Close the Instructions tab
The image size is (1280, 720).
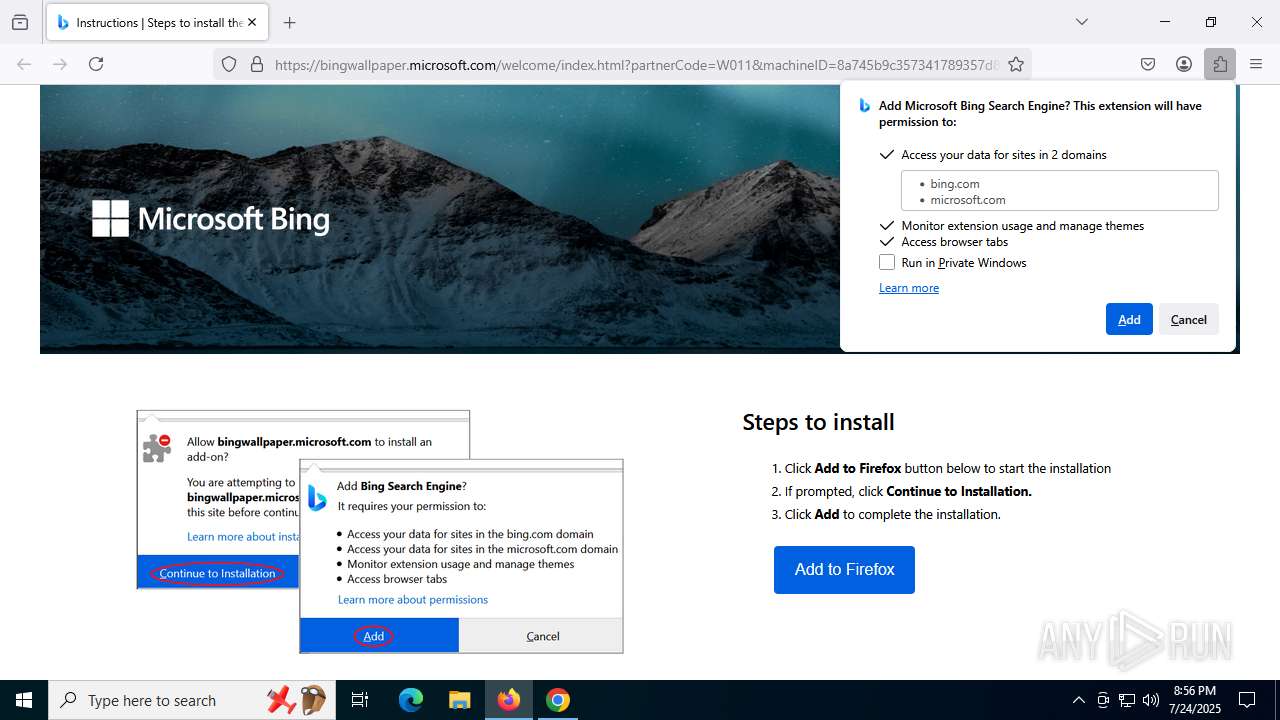coord(253,22)
